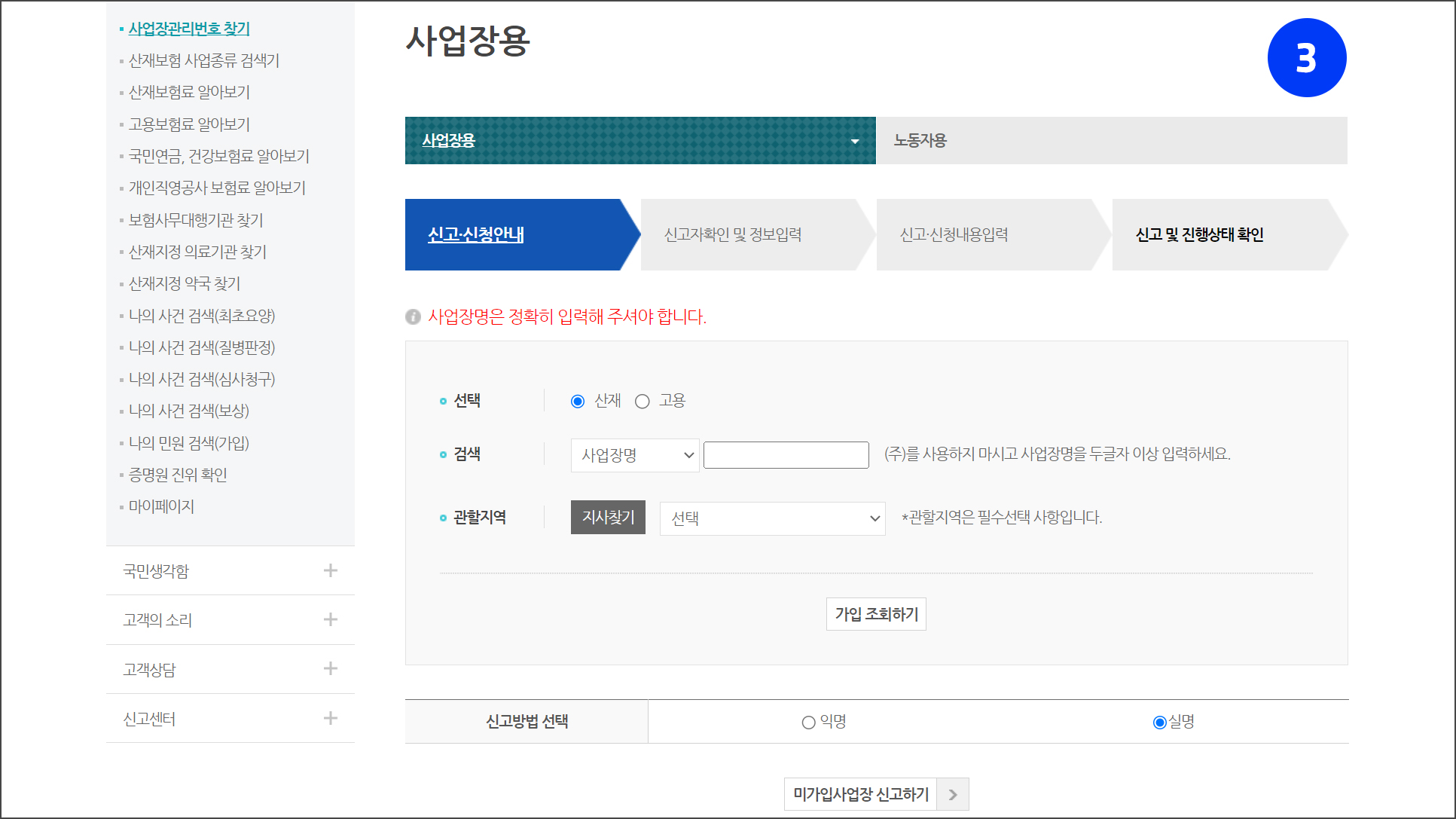Open the 관할지역 선택 dropdown
Screen dimensions: 1456x819
click(x=773, y=518)
